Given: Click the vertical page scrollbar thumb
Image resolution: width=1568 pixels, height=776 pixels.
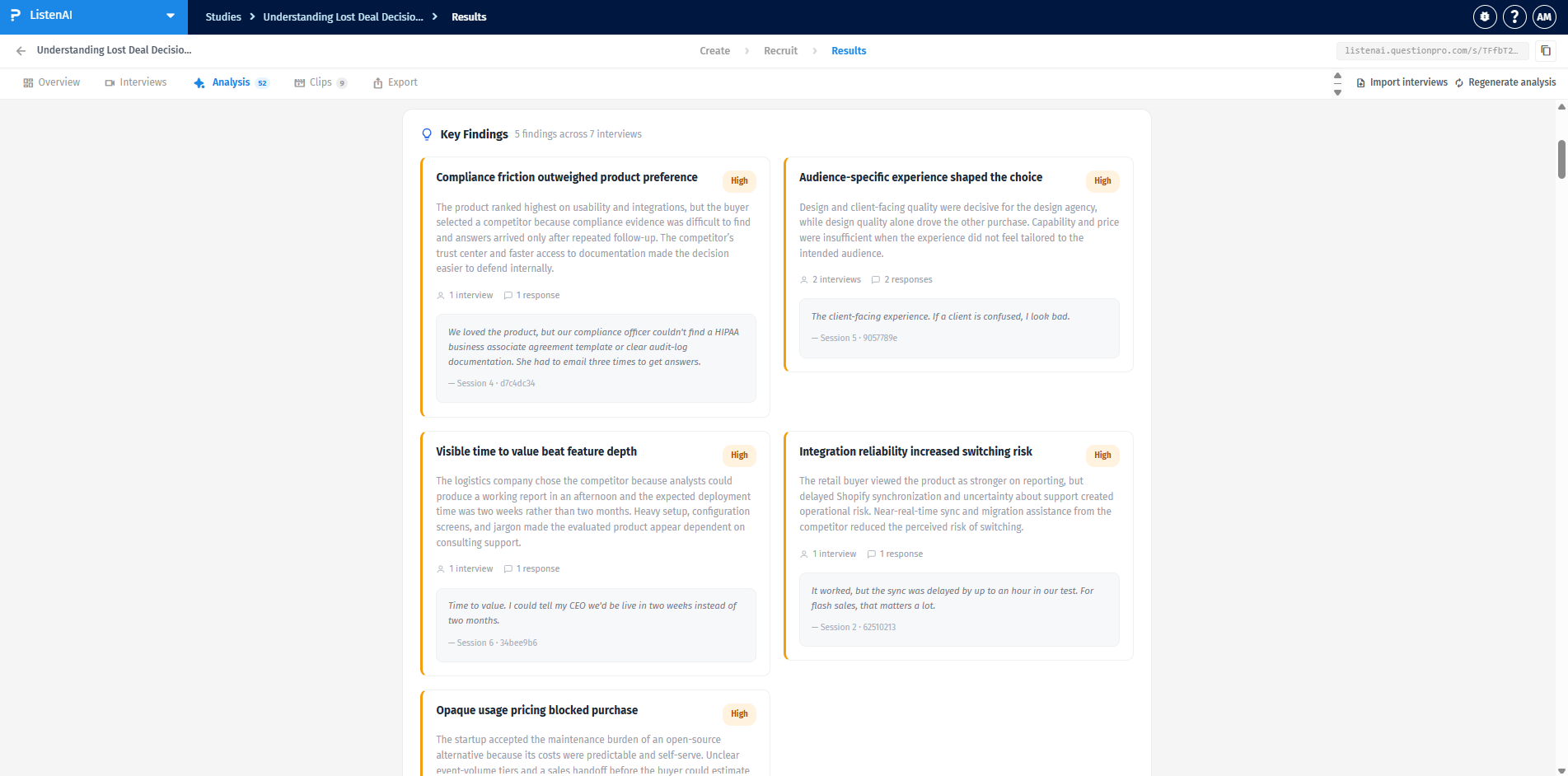Looking at the screenshot, I should tap(1561, 159).
